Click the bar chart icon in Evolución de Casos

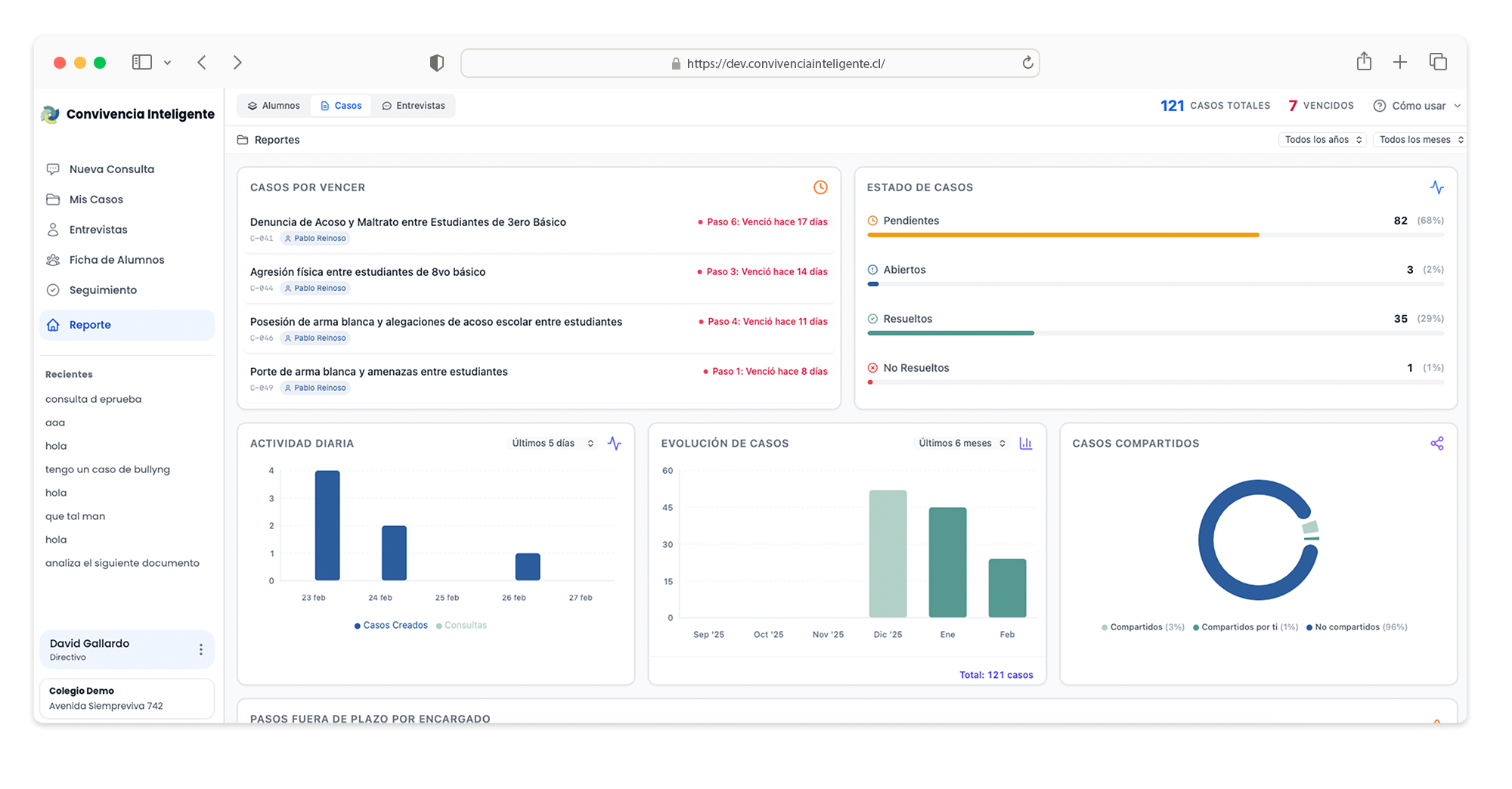[1025, 444]
